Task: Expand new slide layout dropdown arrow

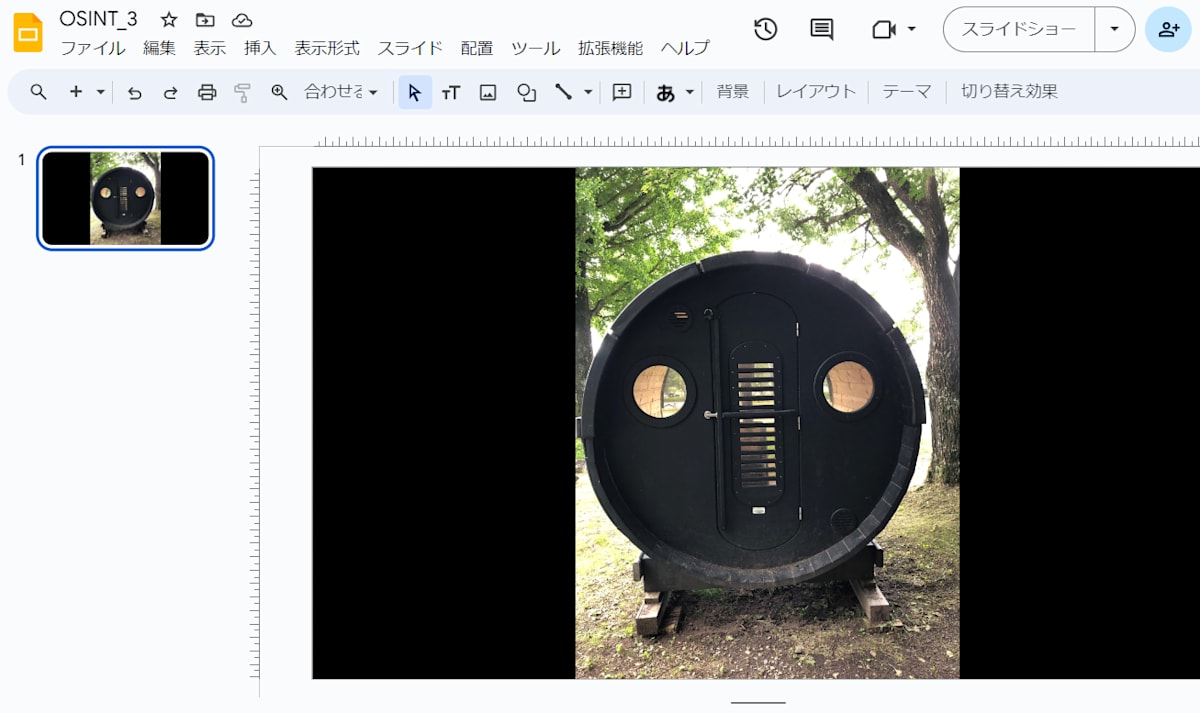Action: point(100,92)
